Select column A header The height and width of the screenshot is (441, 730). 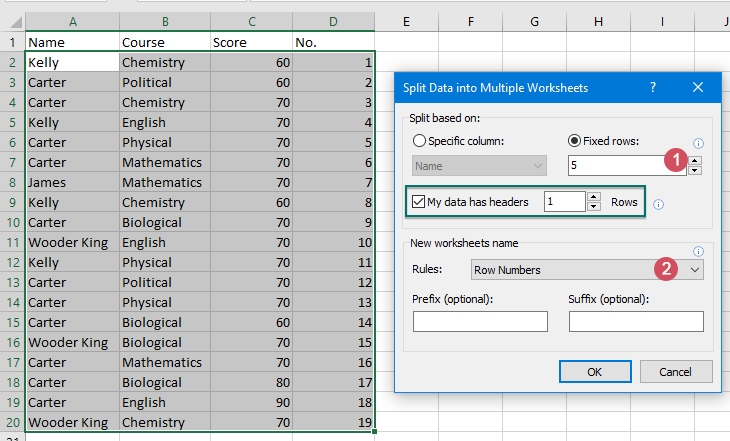(71, 21)
